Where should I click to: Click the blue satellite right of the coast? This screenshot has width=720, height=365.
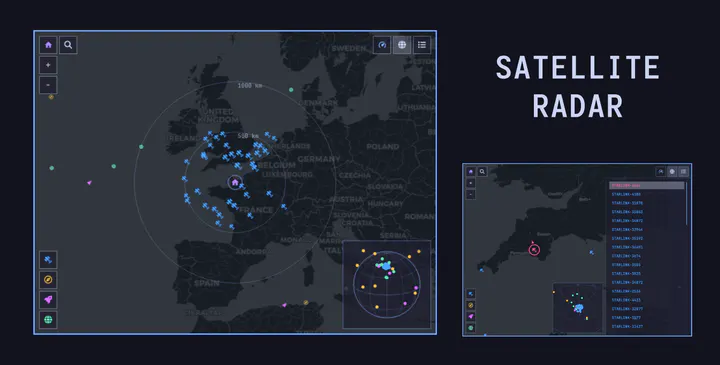click(x=592, y=253)
